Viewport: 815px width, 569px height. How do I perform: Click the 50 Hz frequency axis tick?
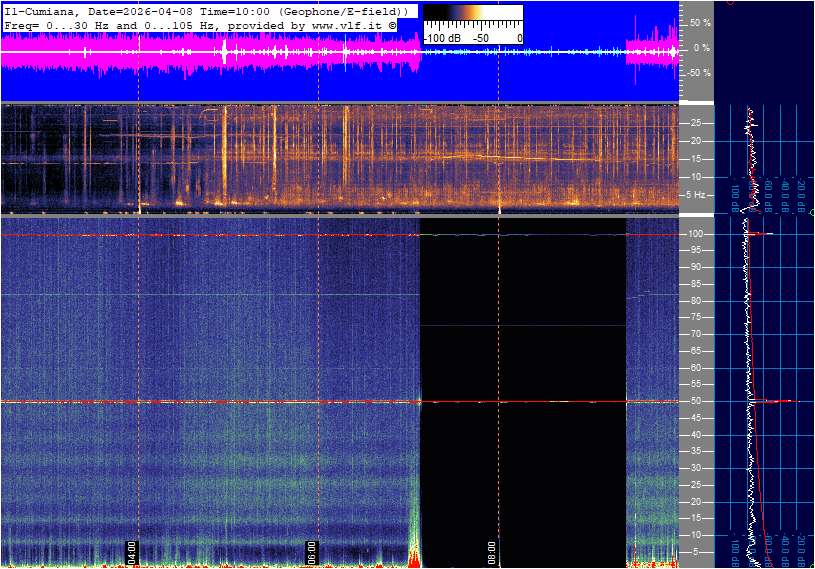coord(697,401)
